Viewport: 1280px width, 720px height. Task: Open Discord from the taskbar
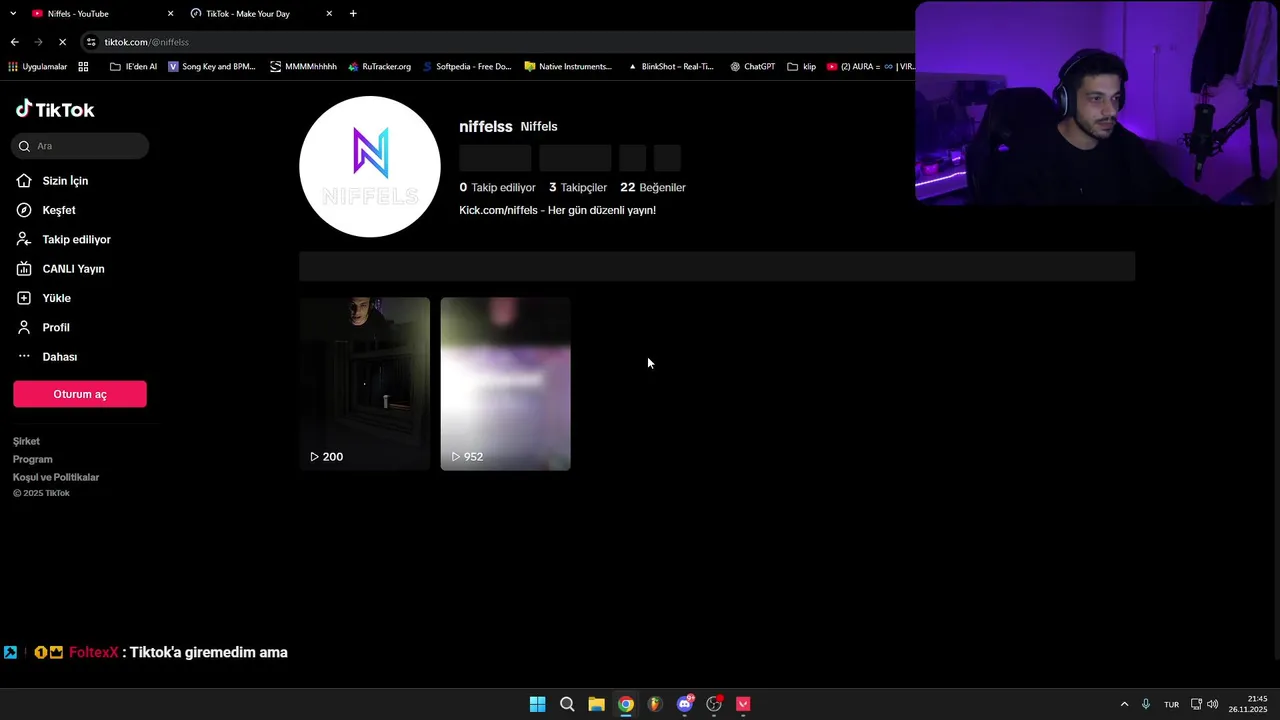pyautogui.click(x=685, y=704)
